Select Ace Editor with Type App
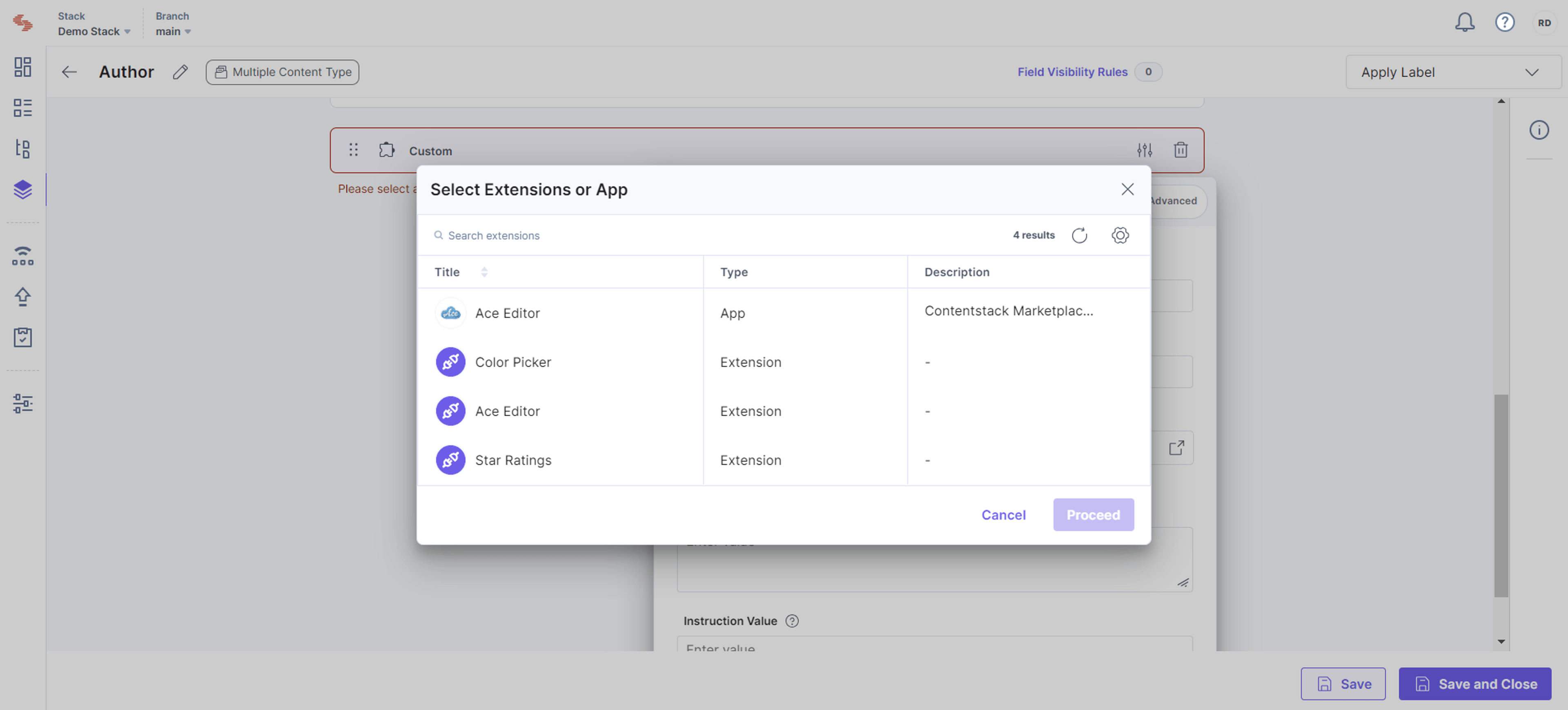This screenshot has height=710, width=1568. click(x=507, y=313)
